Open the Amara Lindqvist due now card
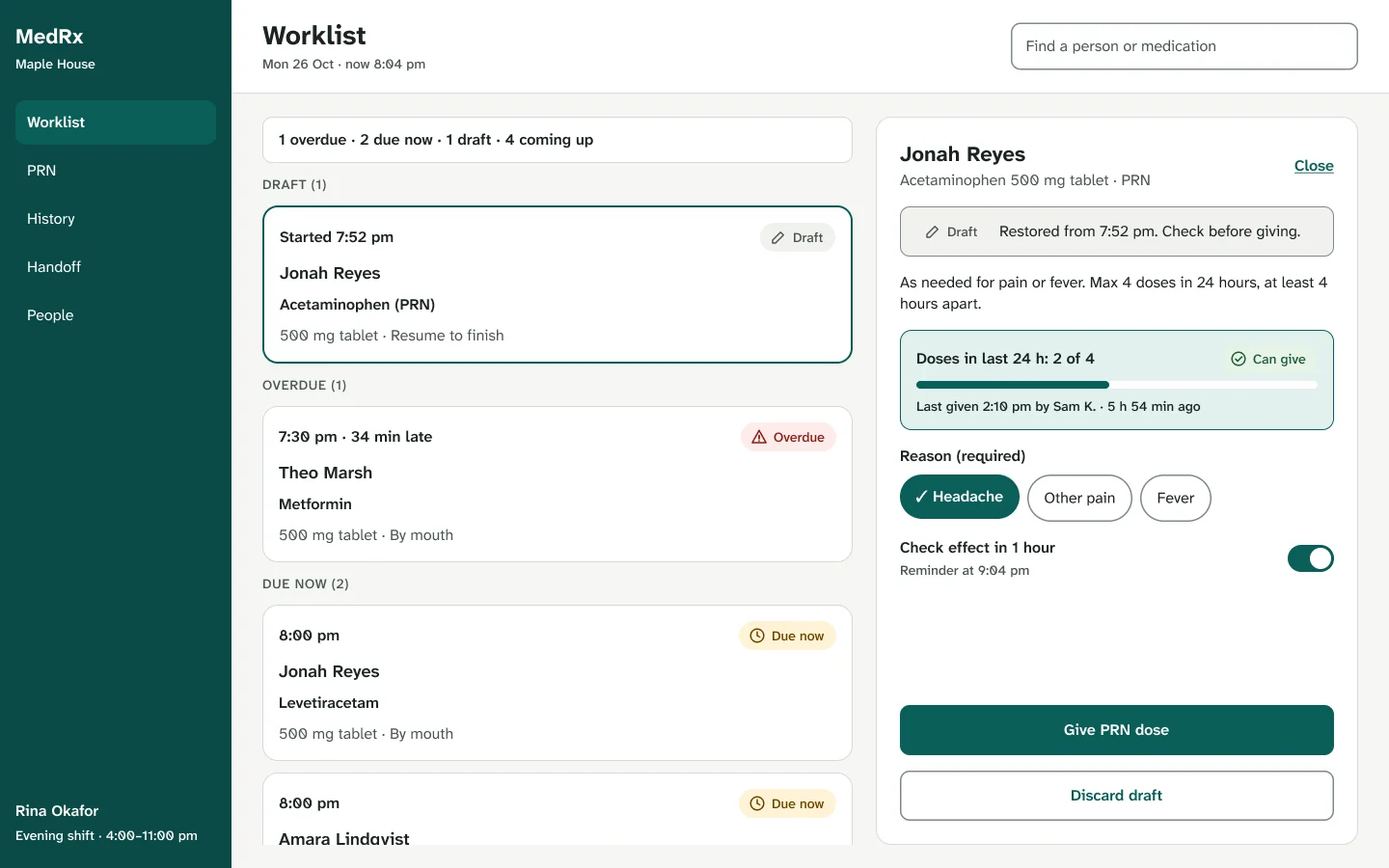The height and width of the screenshot is (868, 1389). [x=558, y=809]
